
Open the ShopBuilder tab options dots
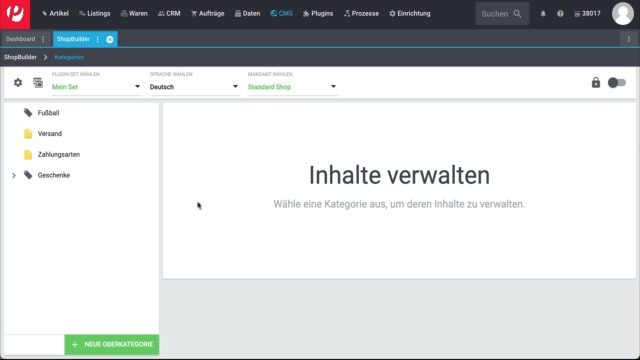tap(98, 39)
